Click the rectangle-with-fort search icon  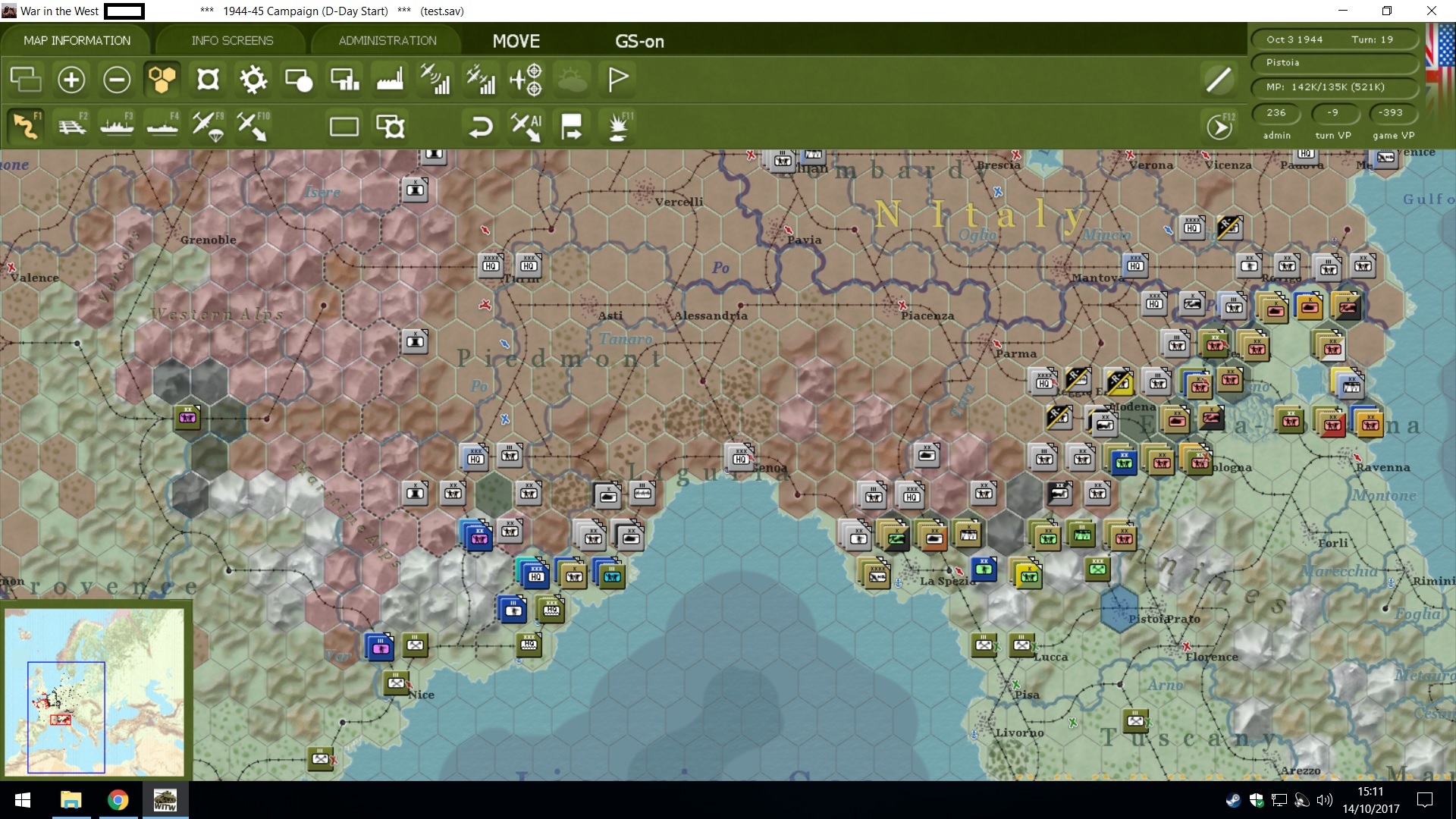(x=391, y=126)
